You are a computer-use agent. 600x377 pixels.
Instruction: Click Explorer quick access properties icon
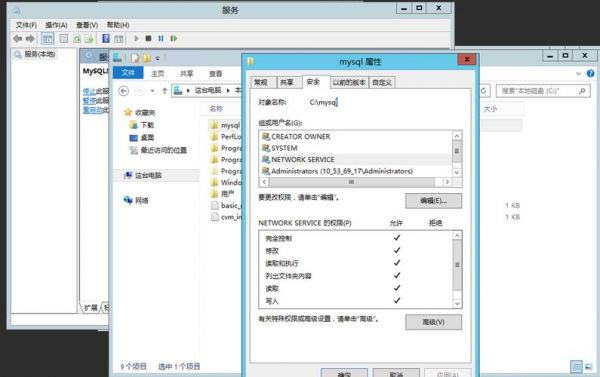135,58
